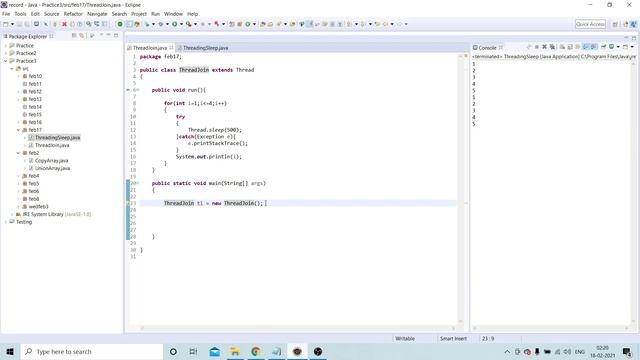
Task: Collapse the feb2 package node
Action: 18,153
